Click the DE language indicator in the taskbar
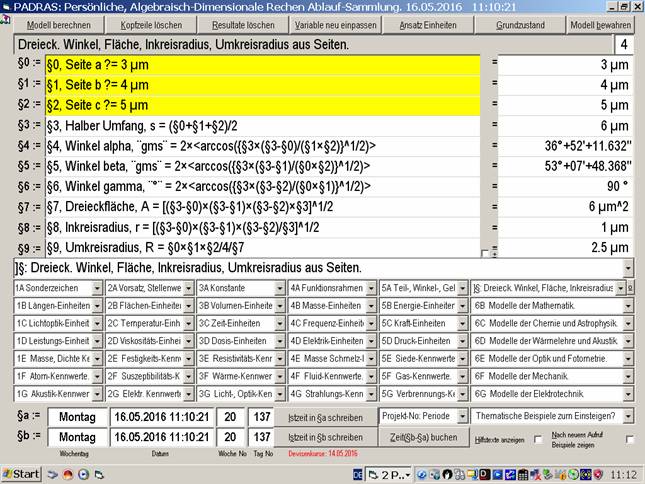 358,475
